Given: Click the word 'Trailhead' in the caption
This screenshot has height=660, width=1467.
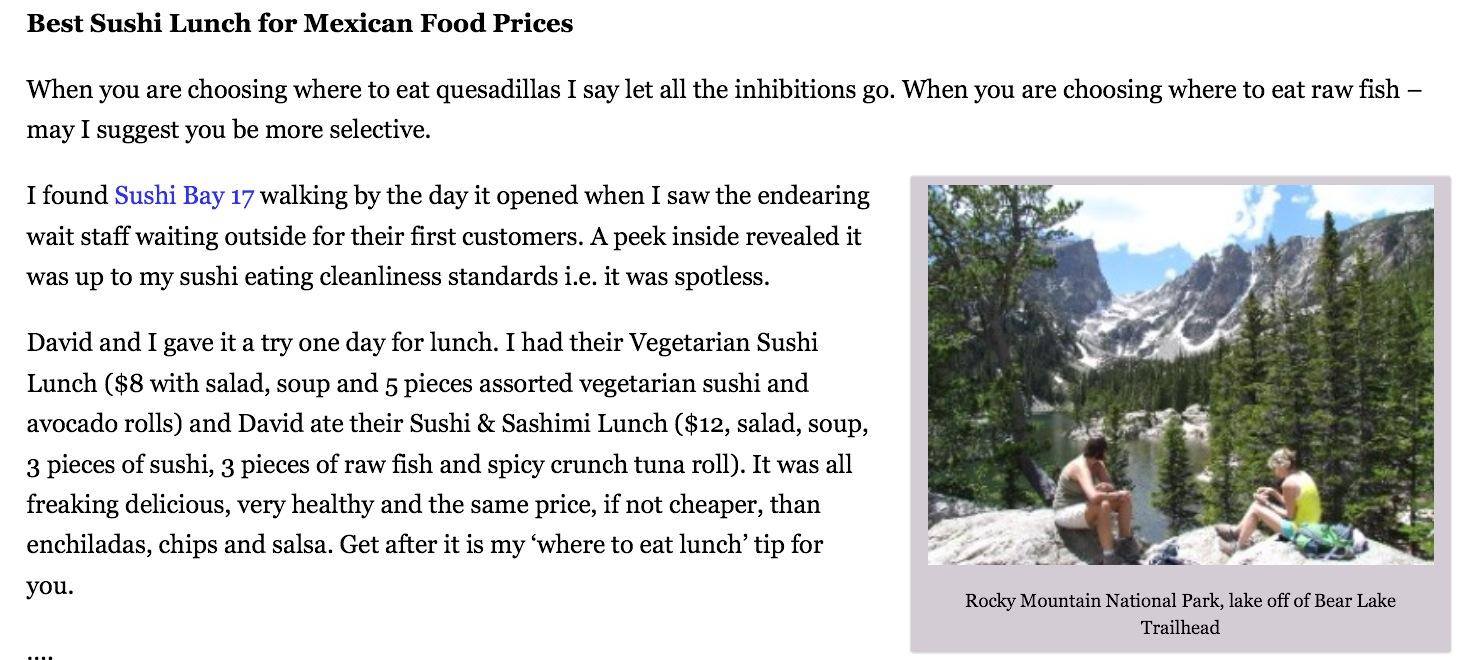Looking at the screenshot, I should click(x=1180, y=627).
